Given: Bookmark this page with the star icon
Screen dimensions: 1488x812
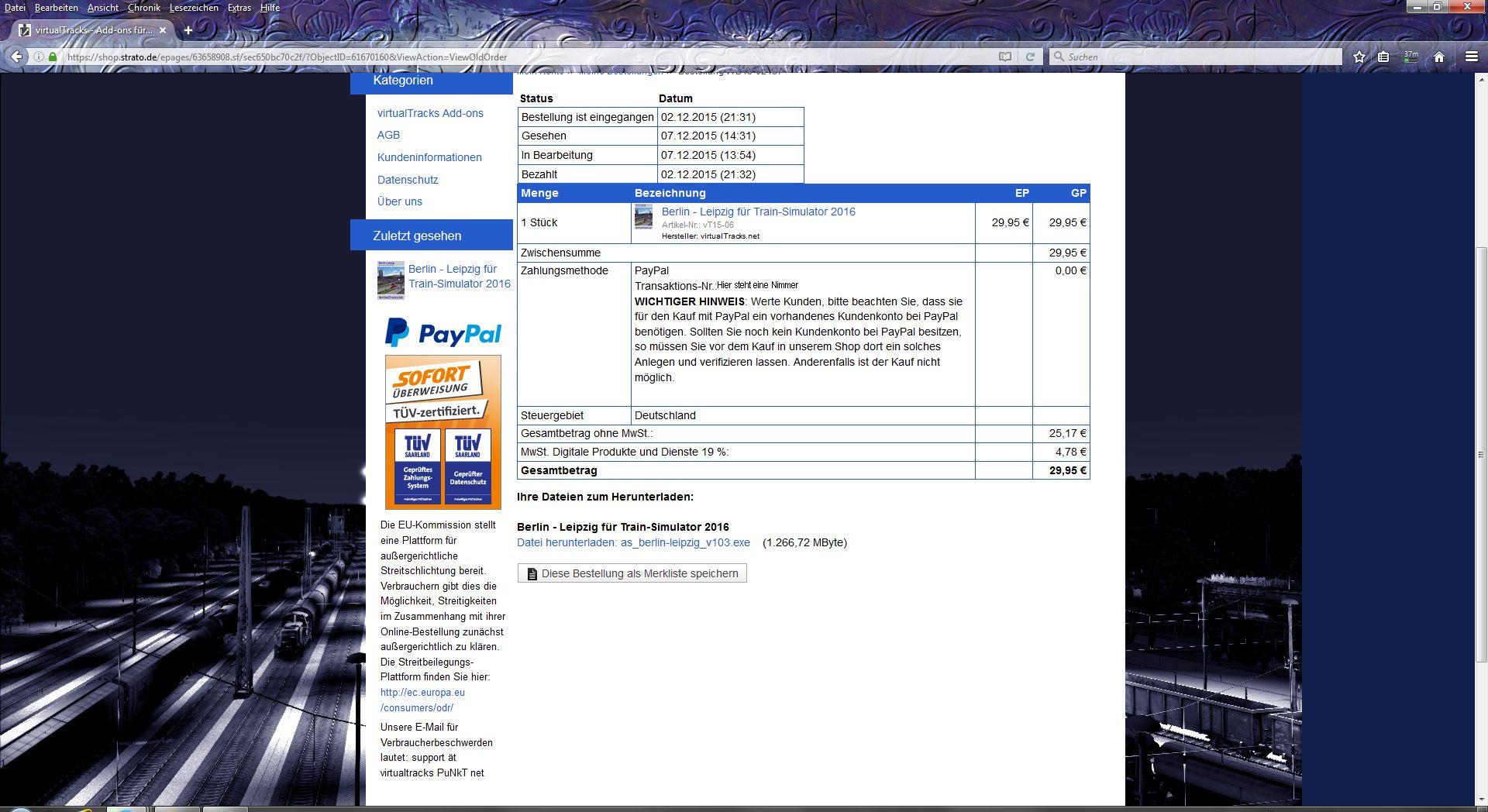Looking at the screenshot, I should [x=1359, y=57].
